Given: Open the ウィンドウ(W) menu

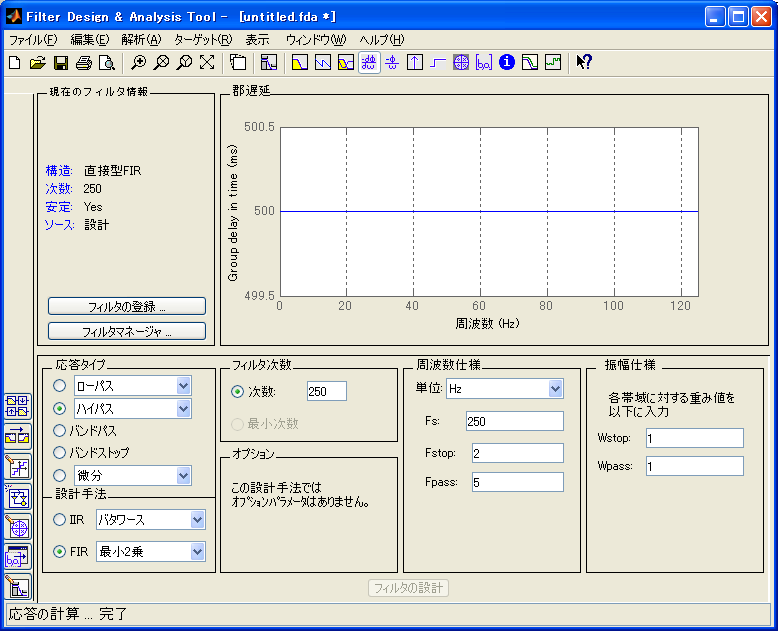Looking at the screenshot, I should coord(316,40).
